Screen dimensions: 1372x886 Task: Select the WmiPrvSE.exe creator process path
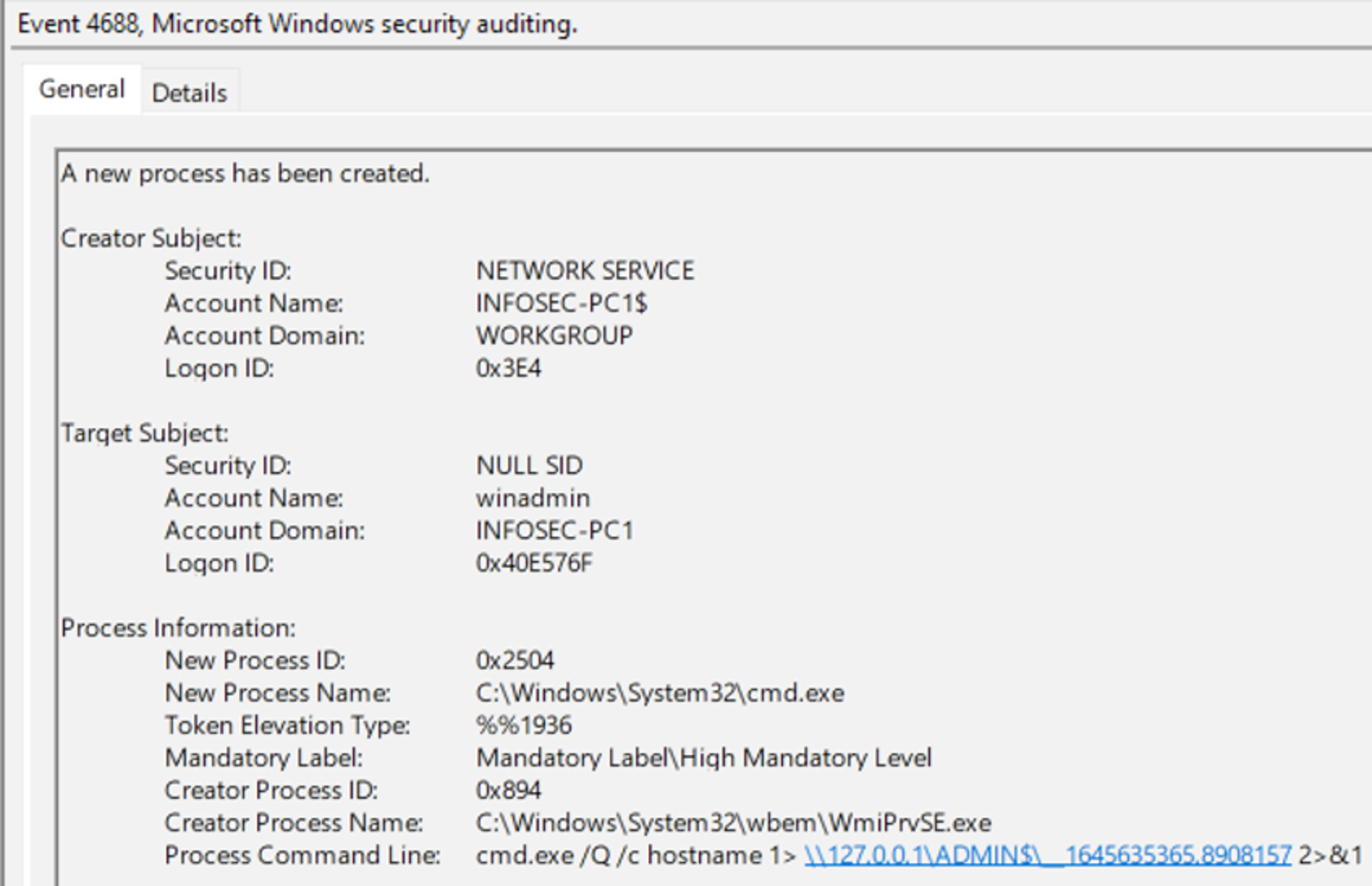(734, 824)
